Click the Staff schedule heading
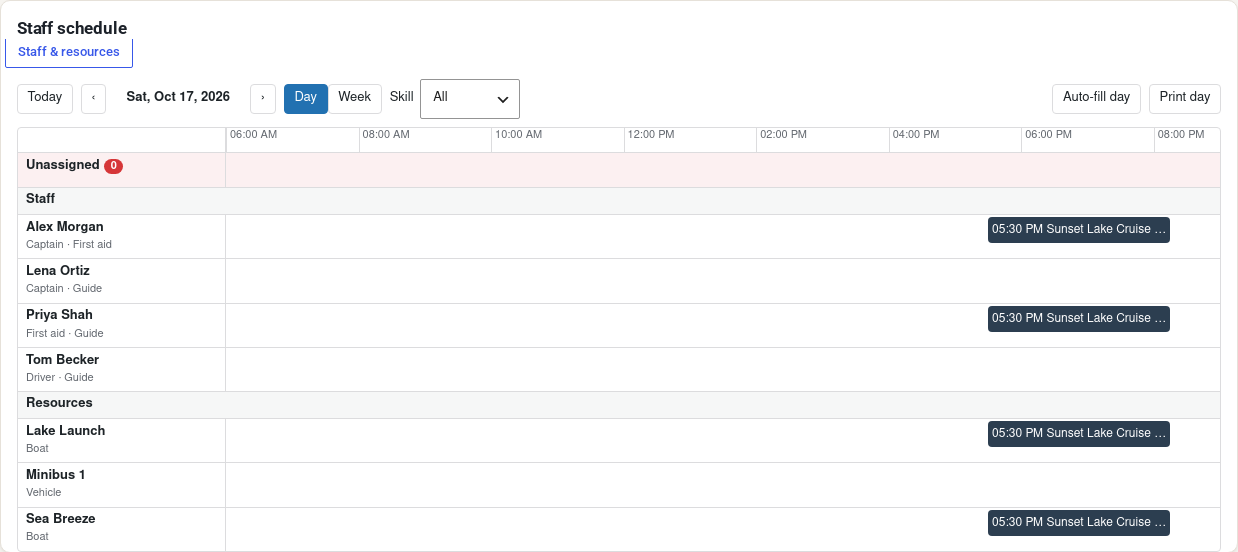The height and width of the screenshot is (552, 1238). [x=72, y=28]
